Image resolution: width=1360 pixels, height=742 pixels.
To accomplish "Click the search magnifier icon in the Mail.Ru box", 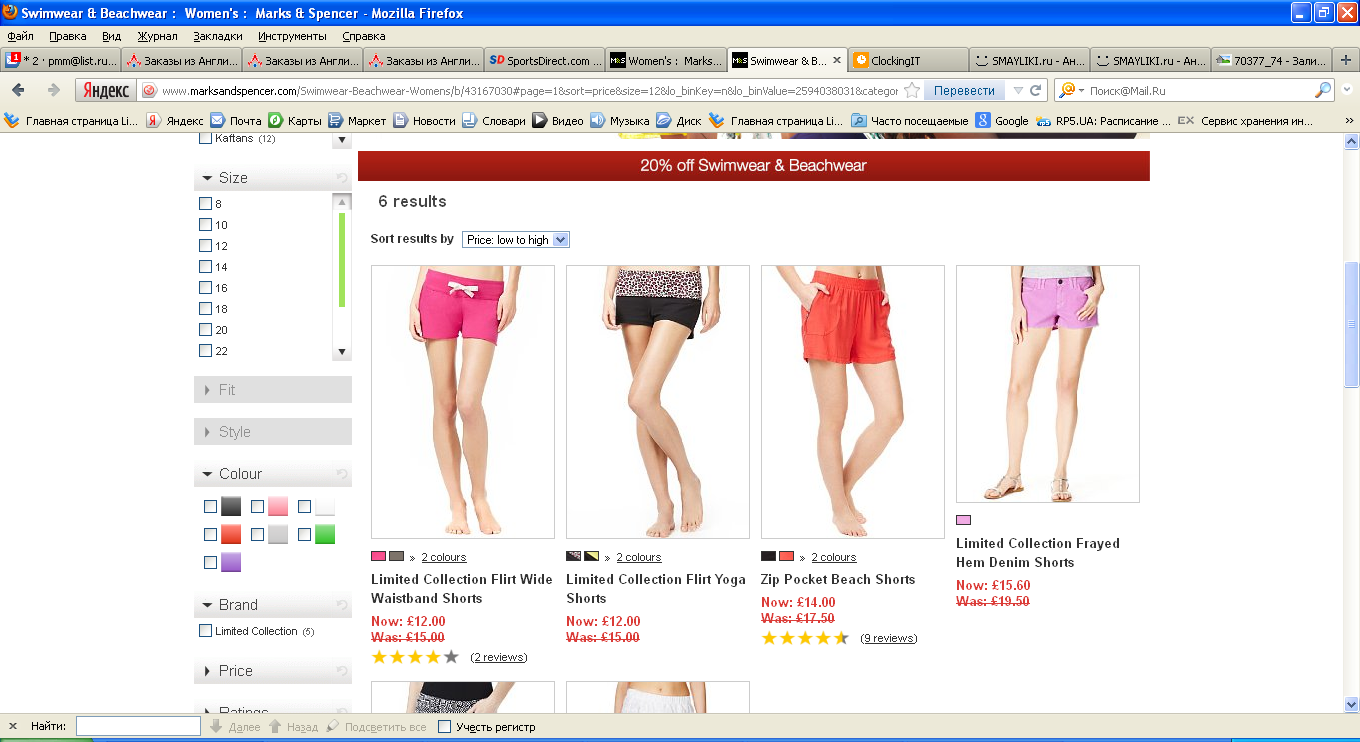I will point(1323,90).
